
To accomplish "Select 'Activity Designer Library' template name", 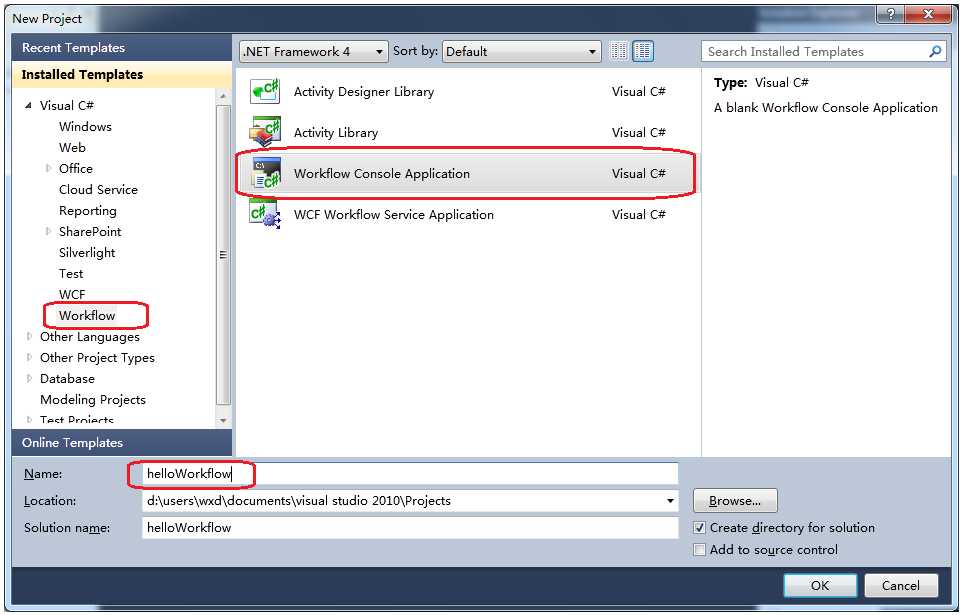I will [364, 92].
